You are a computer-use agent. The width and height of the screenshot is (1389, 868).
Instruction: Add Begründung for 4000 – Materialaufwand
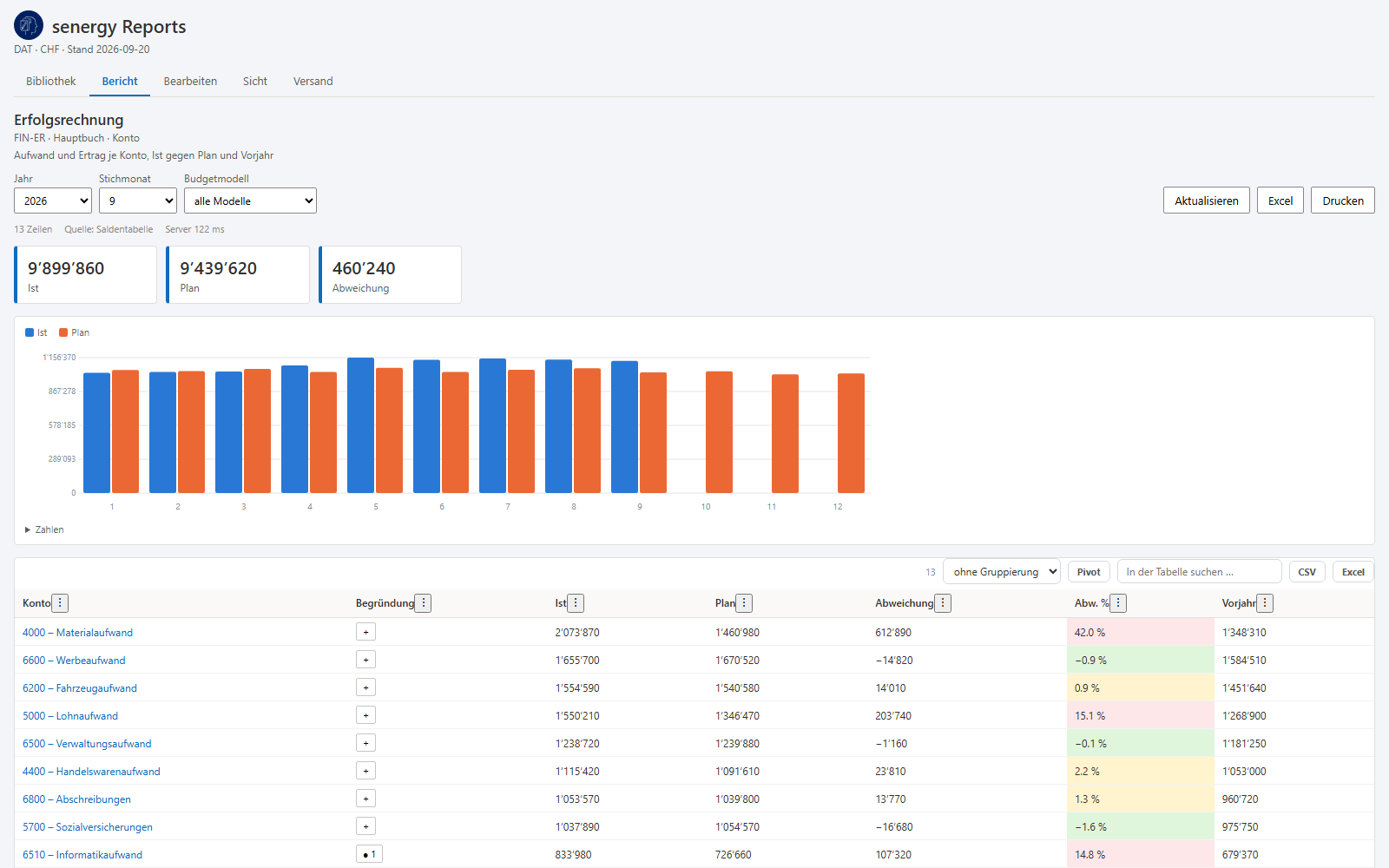(x=365, y=632)
